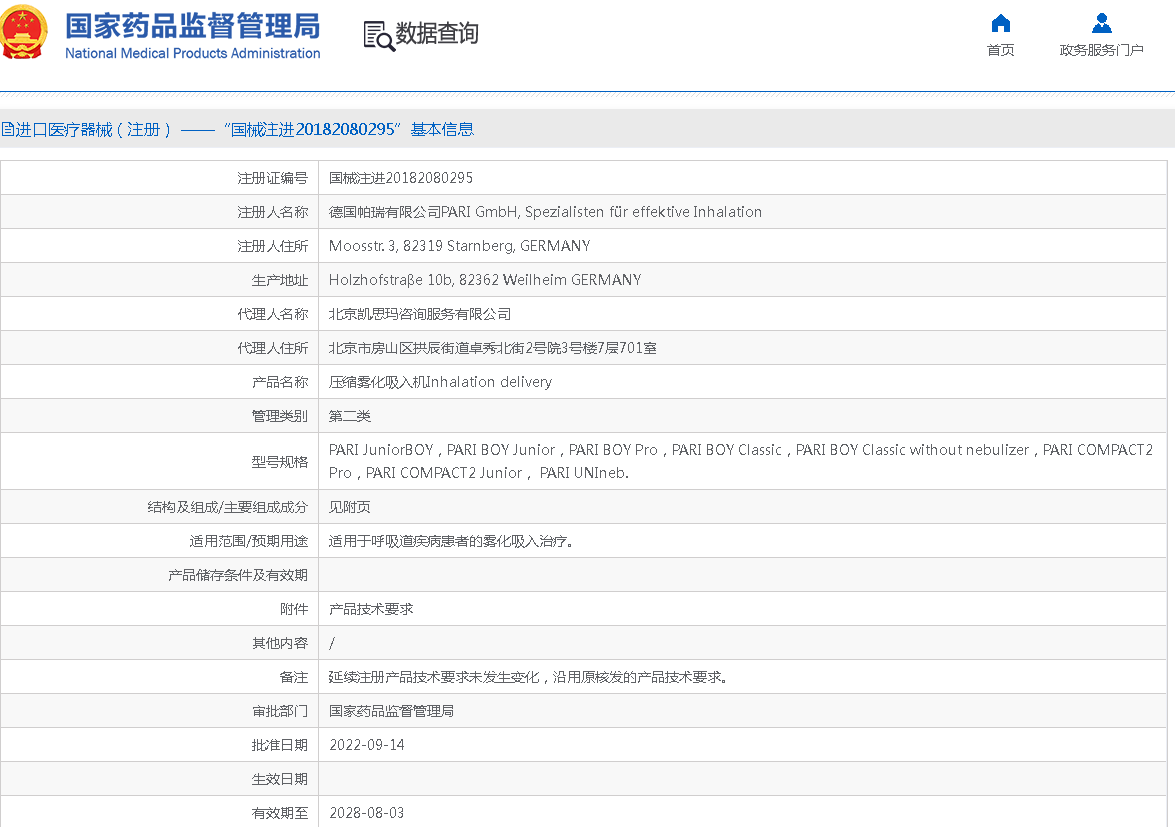This screenshot has width=1175, height=827.
Task: Click the 有效期至 row label
Action: [280, 813]
